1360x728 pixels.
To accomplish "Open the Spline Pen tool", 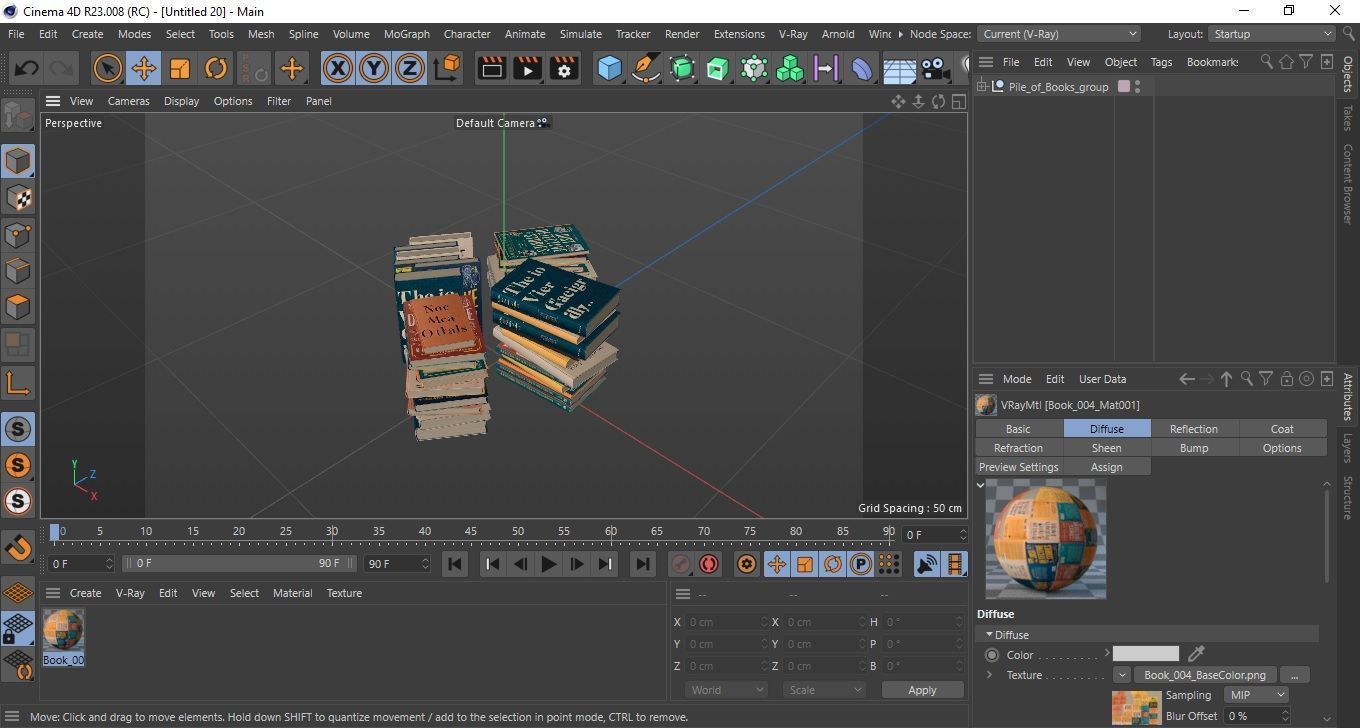I will pyautogui.click(x=646, y=69).
